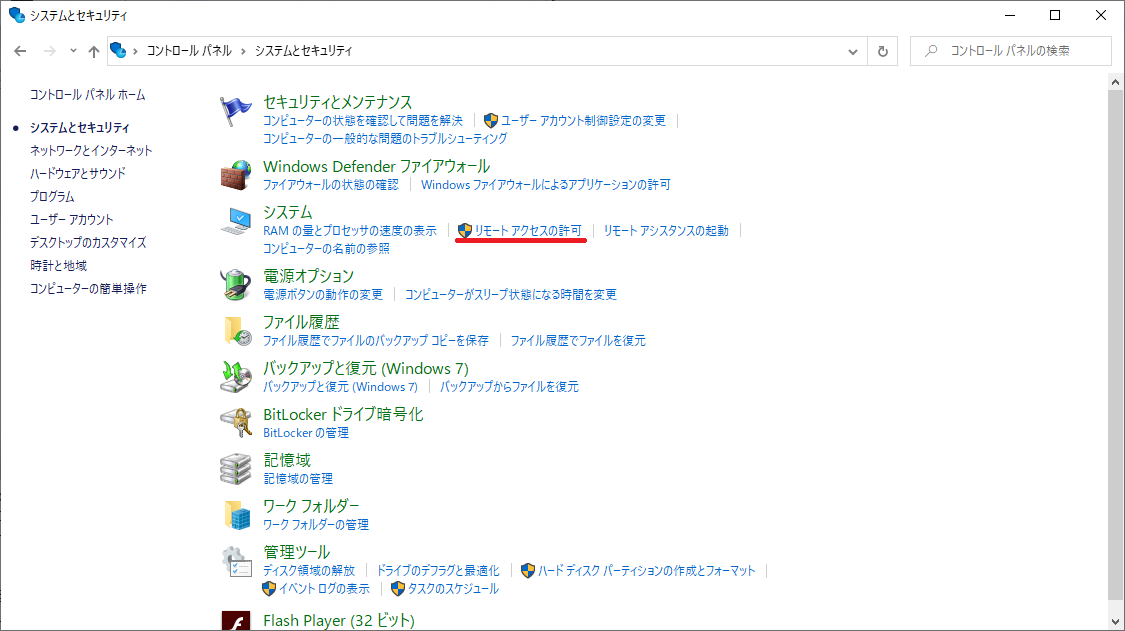Screen dimensions: 1125x631
Task: Open the 管理ツール gear checklist icon
Action: [x=235, y=561]
